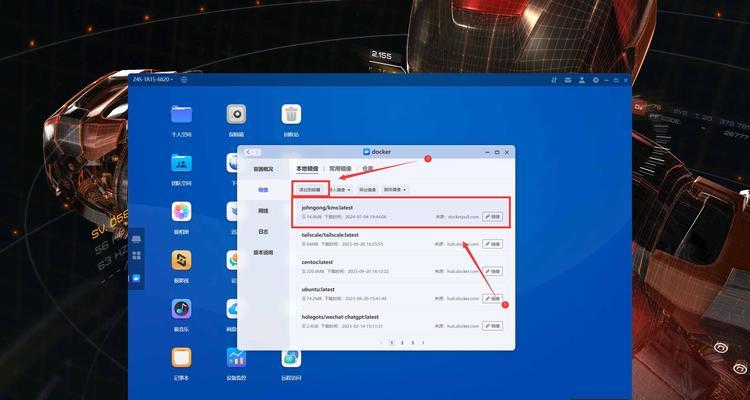Image resolution: width=750 pixels, height=400 pixels.
Task: Open the delete image dropdown button
Action: [x=395, y=190]
